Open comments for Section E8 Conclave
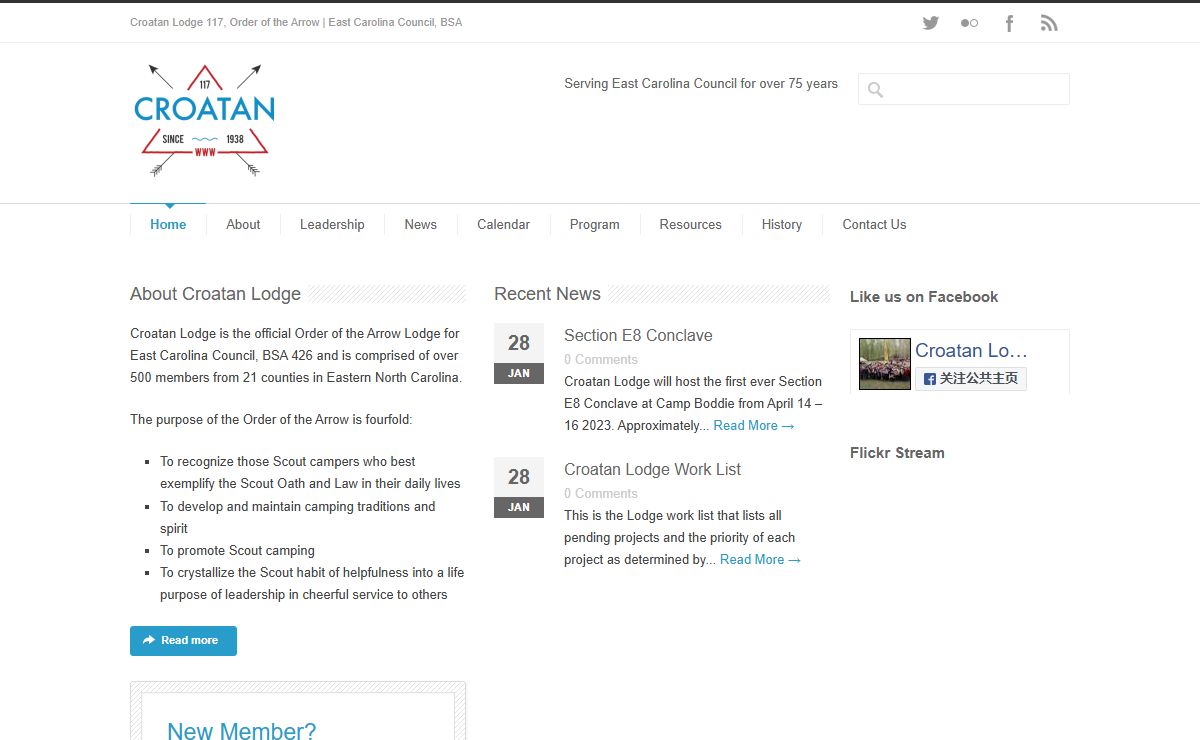 click(x=601, y=360)
